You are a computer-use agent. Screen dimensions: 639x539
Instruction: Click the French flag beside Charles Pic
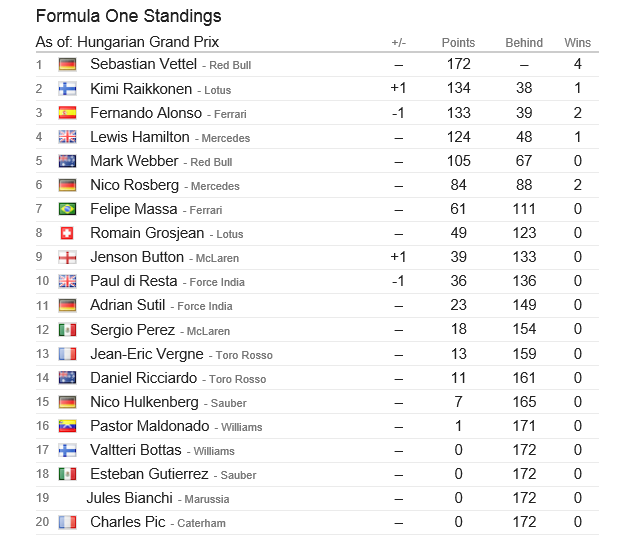(x=68, y=522)
